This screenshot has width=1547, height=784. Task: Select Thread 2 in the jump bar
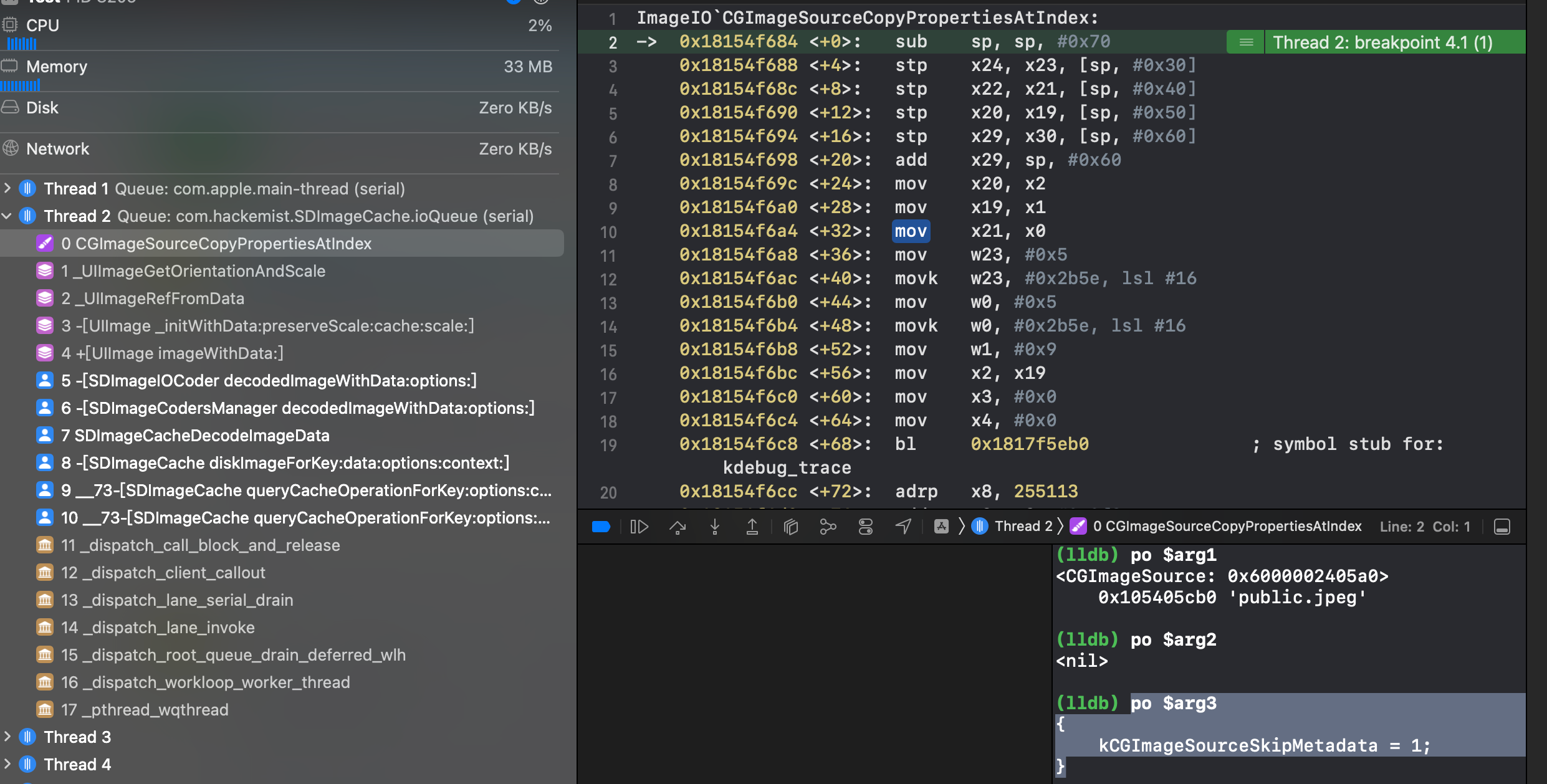point(1022,527)
